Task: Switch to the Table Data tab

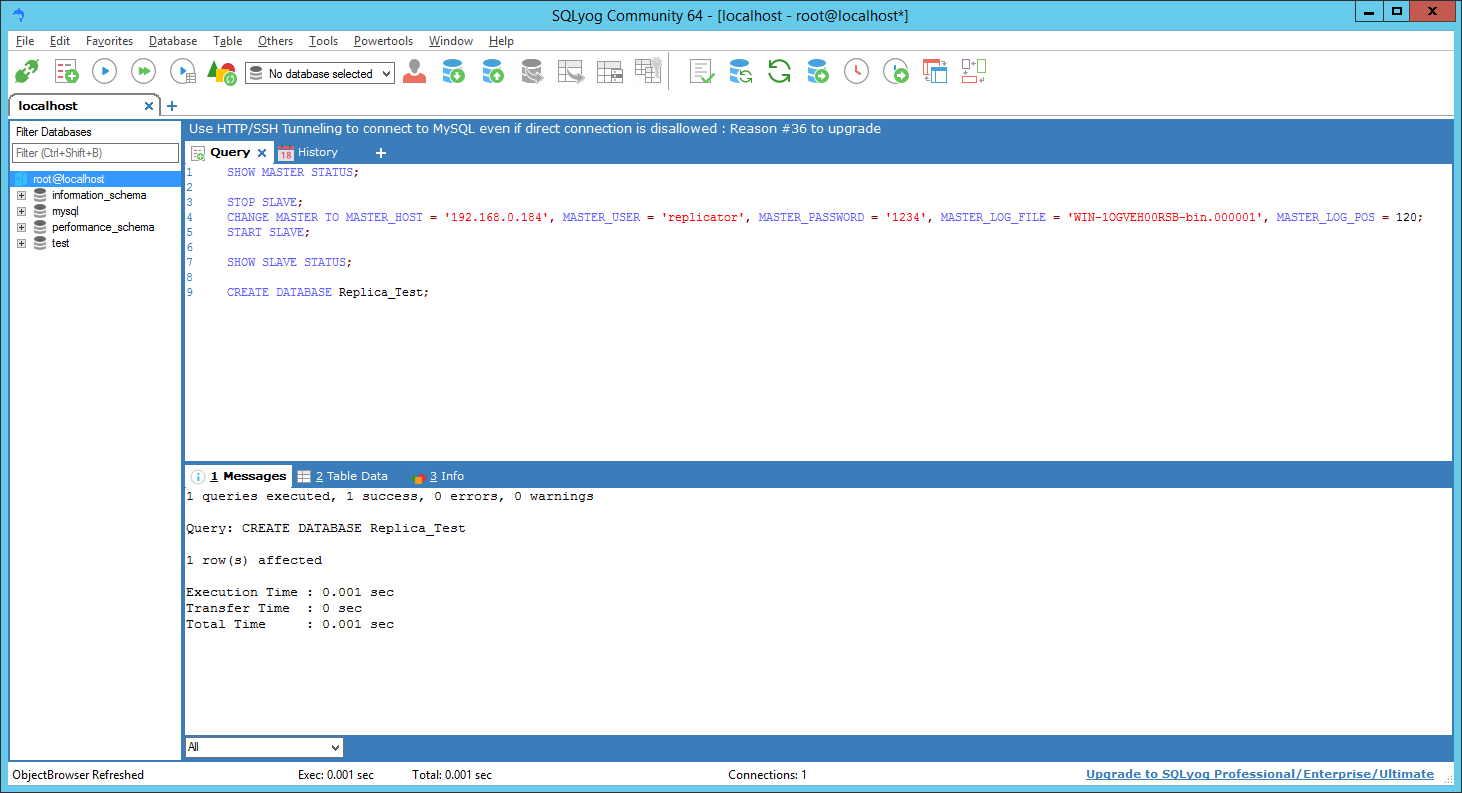Action: tap(342, 476)
